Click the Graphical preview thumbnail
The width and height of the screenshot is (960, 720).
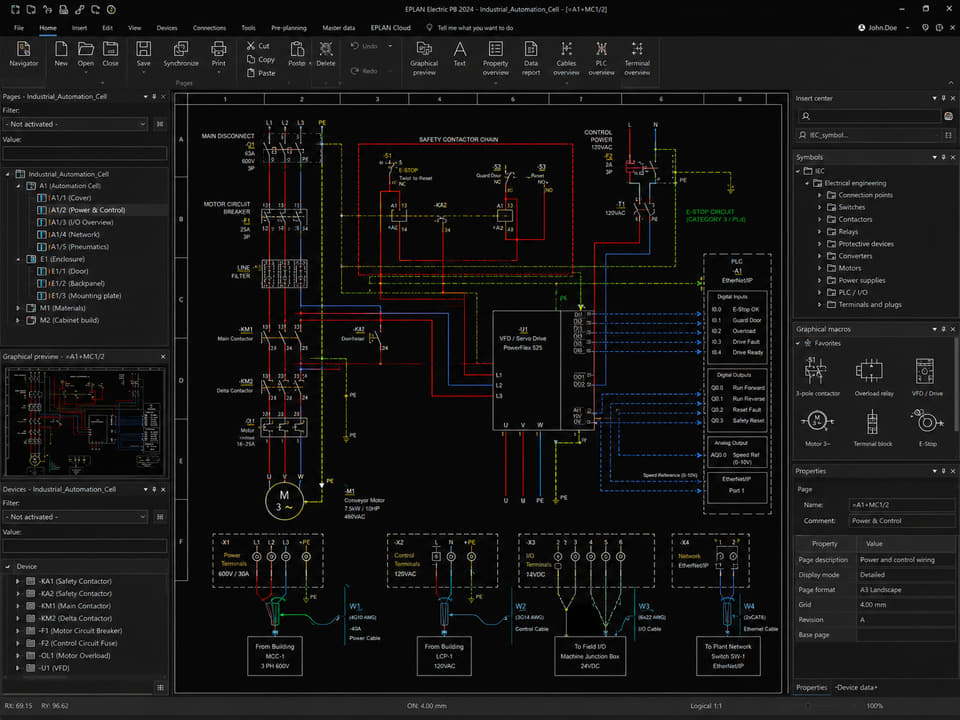(x=84, y=421)
